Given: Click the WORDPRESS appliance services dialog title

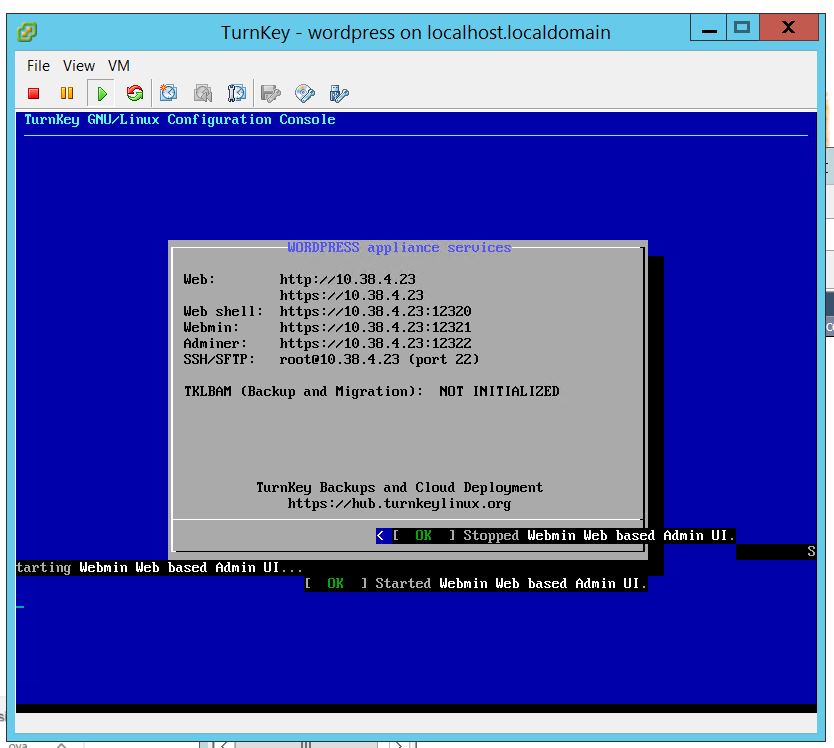Looking at the screenshot, I should pyautogui.click(x=399, y=247).
